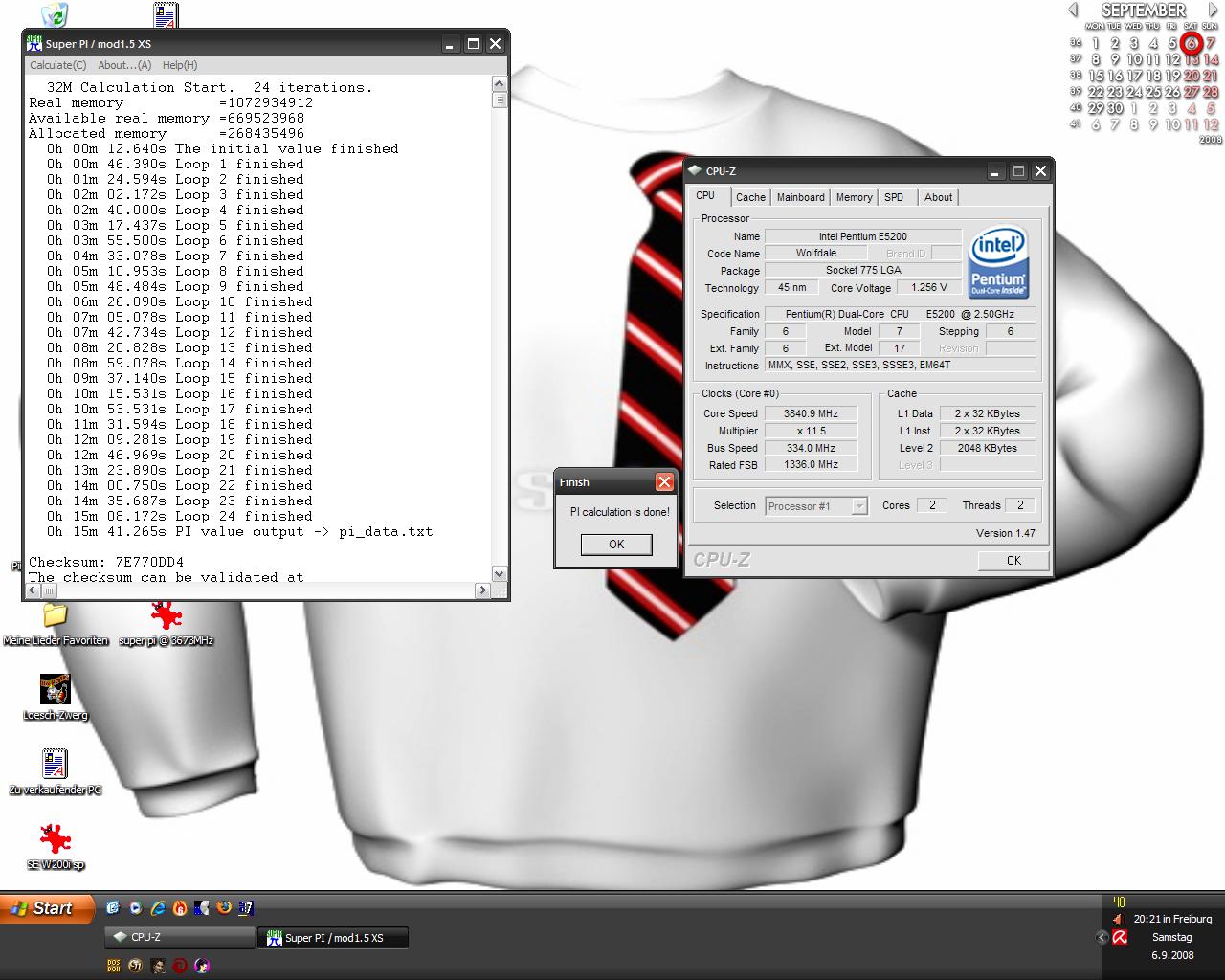Click Rated FSB value 1336.0 MHz
Viewport: 1225px width, 980px height.
(x=811, y=465)
